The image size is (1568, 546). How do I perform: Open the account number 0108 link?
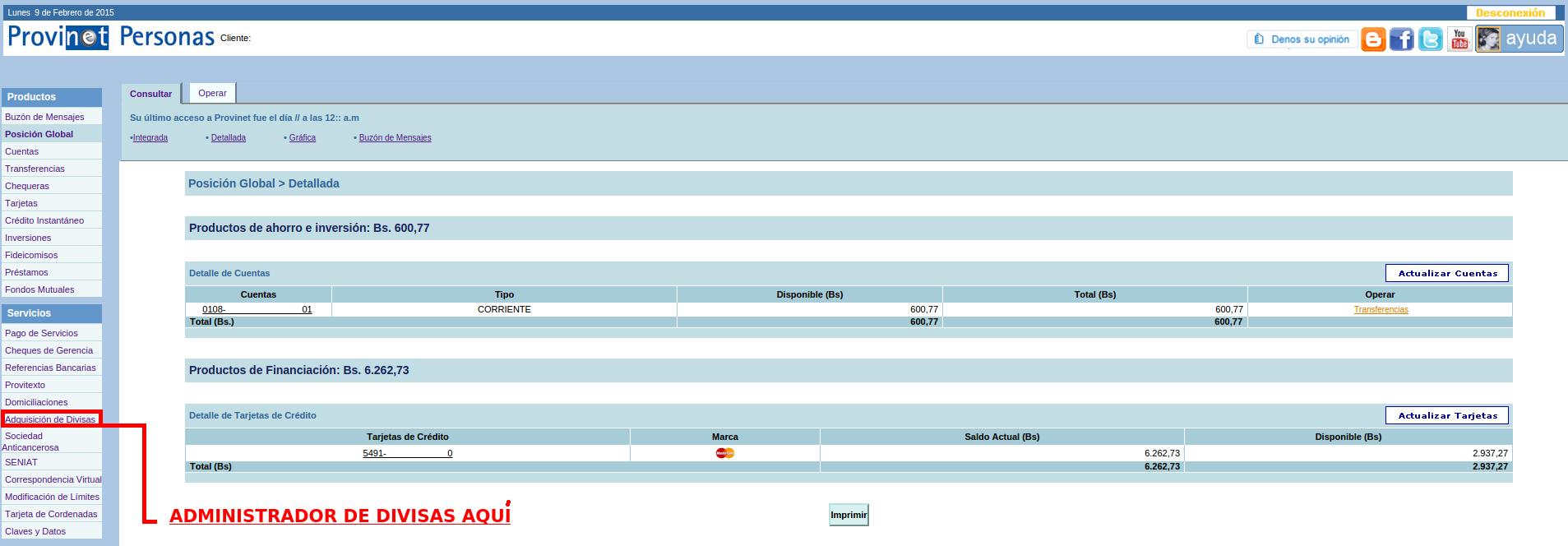257,310
